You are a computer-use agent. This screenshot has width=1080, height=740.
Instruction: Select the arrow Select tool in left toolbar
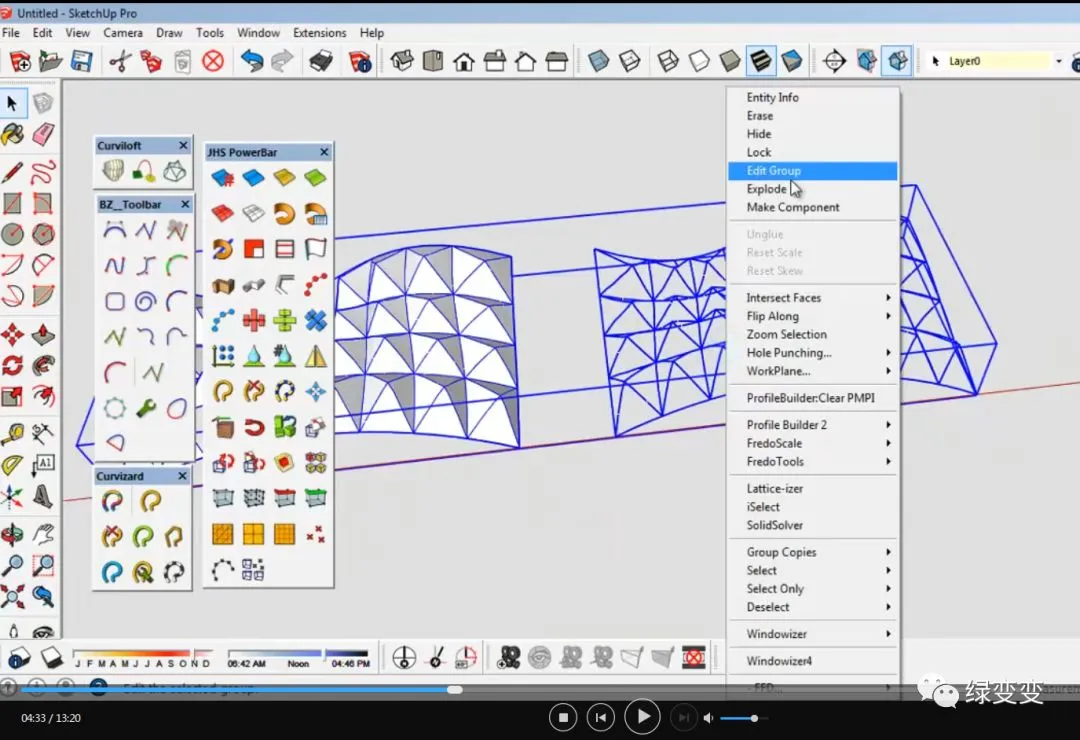point(12,103)
